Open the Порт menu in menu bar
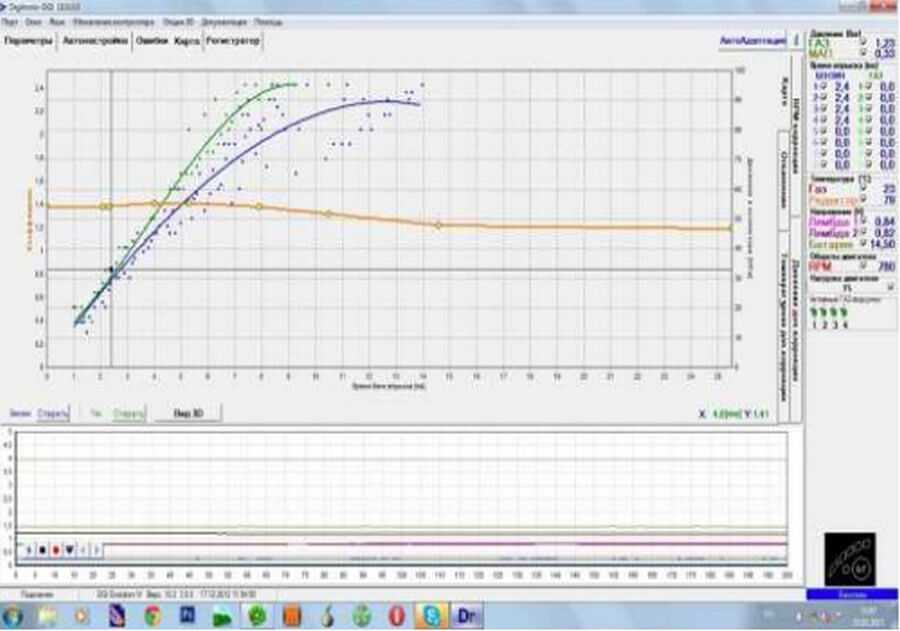Viewport: 900px width, 631px height. pyautogui.click(x=9, y=21)
